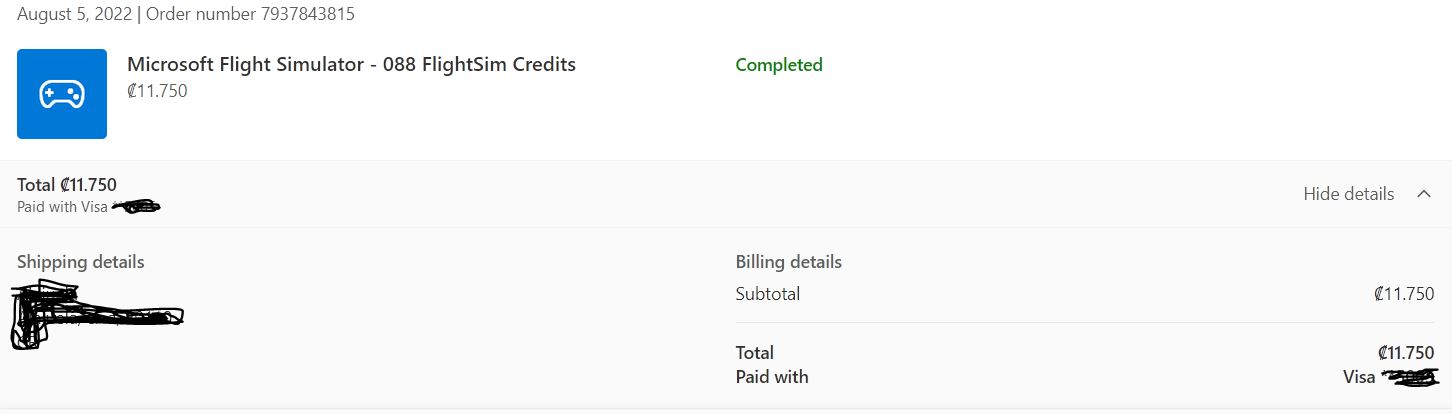The width and height of the screenshot is (1452, 414).
Task: Click the price below the product title
Action: point(157,91)
